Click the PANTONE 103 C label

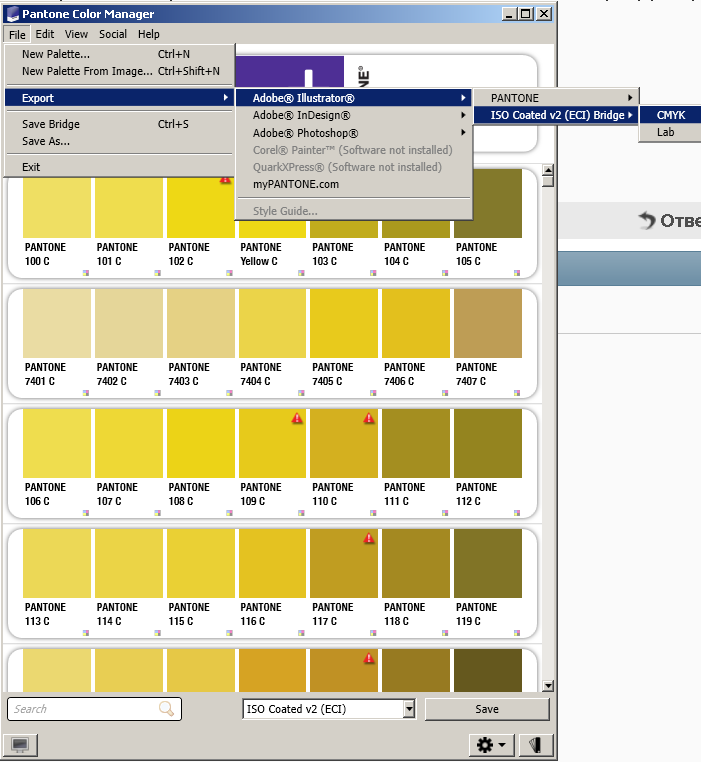333,254
